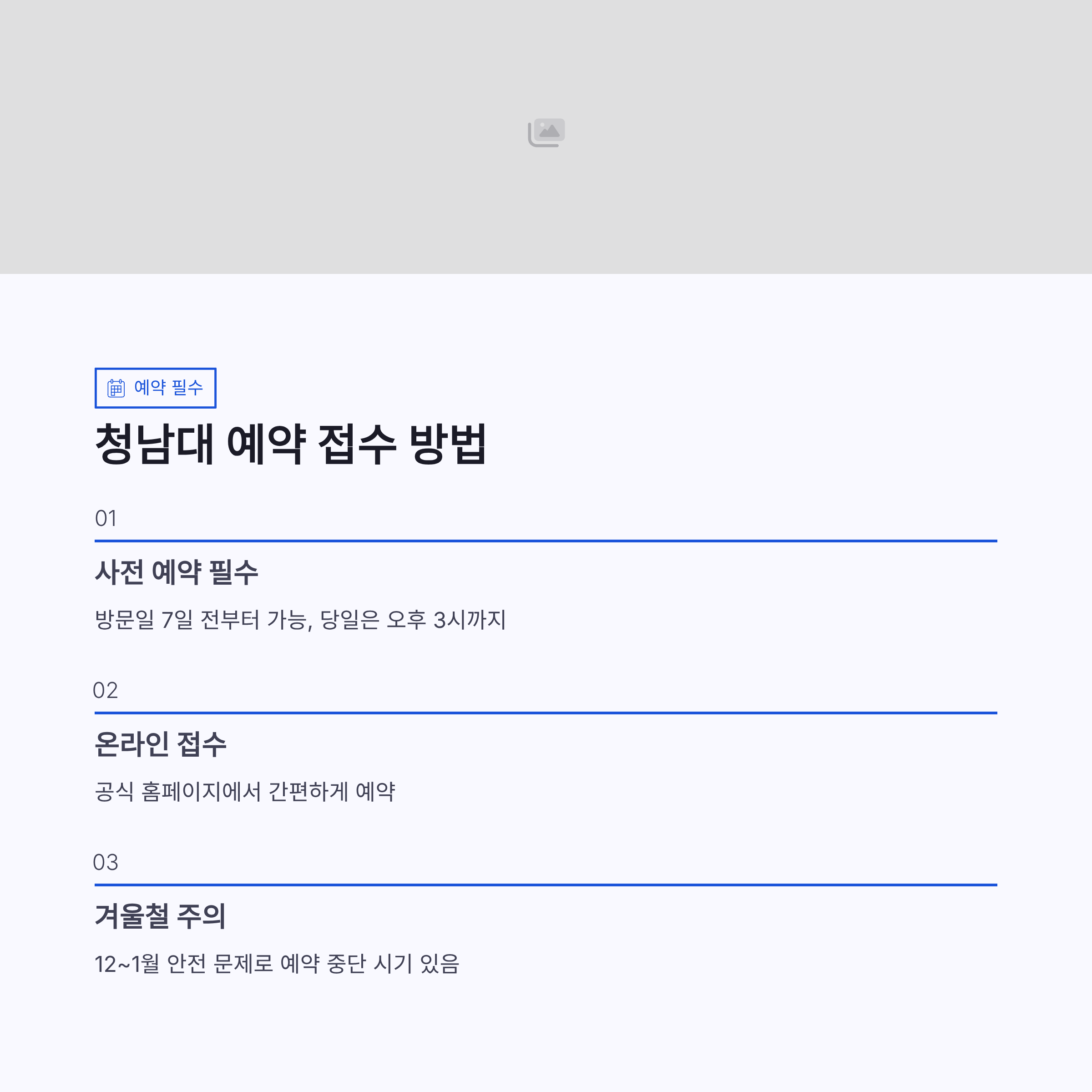The height and width of the screenshot is (1092, 1092).
Task: Click the blue divider under 02
Action: coord(546,713)
